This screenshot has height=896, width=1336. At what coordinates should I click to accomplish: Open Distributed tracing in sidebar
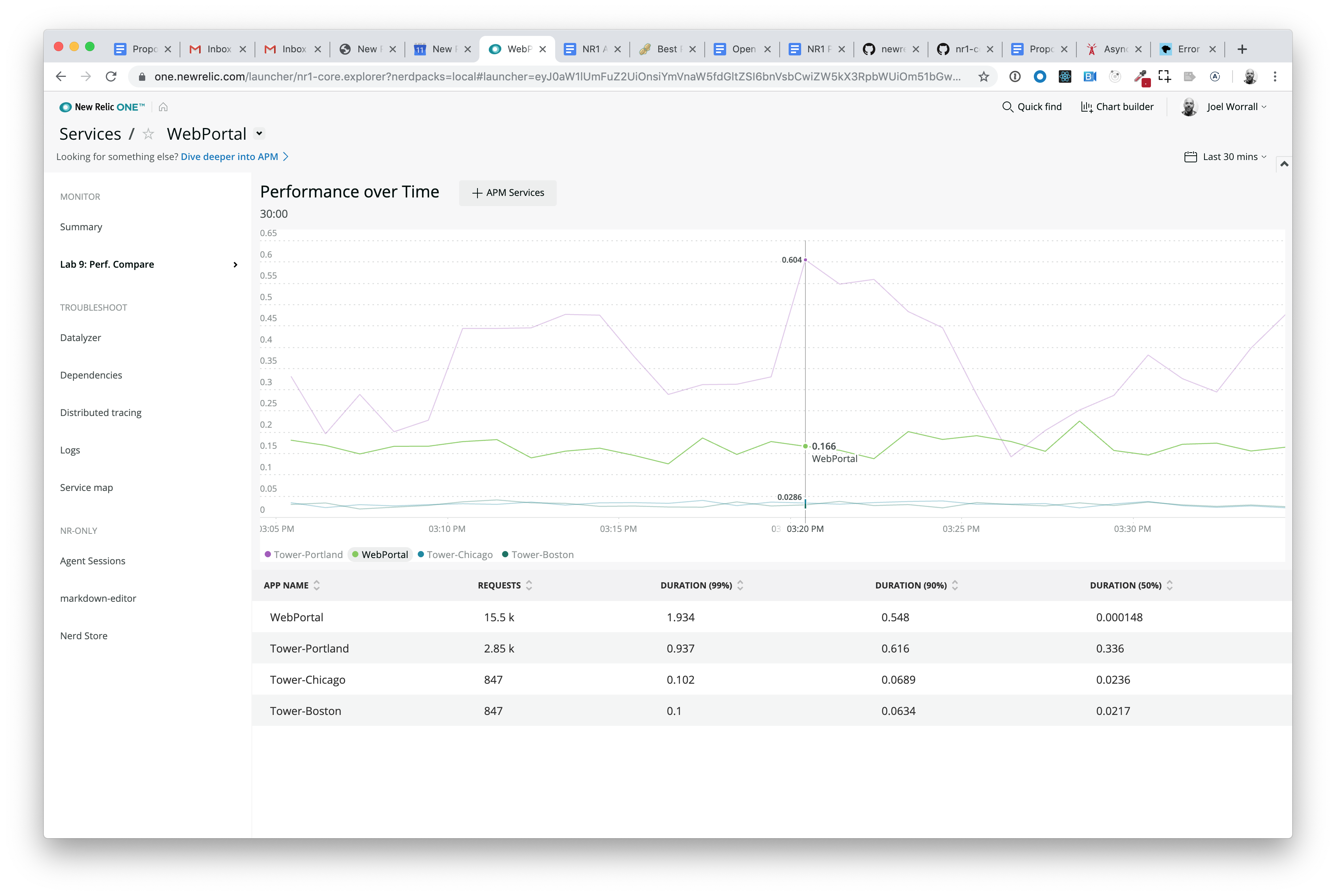click(x=101, y=412)
